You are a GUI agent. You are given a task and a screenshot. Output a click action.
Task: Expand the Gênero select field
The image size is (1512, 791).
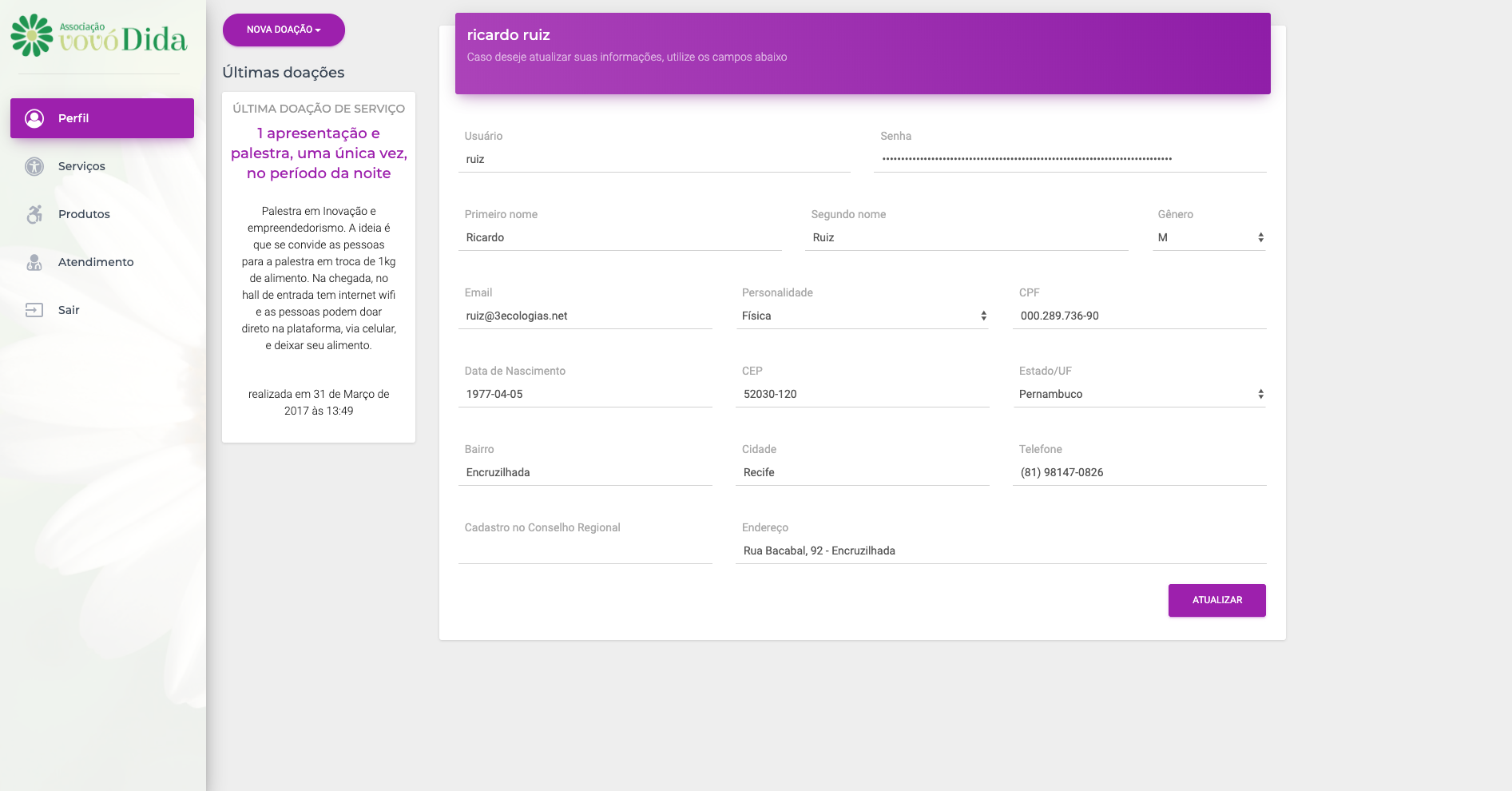point(1208,237)
